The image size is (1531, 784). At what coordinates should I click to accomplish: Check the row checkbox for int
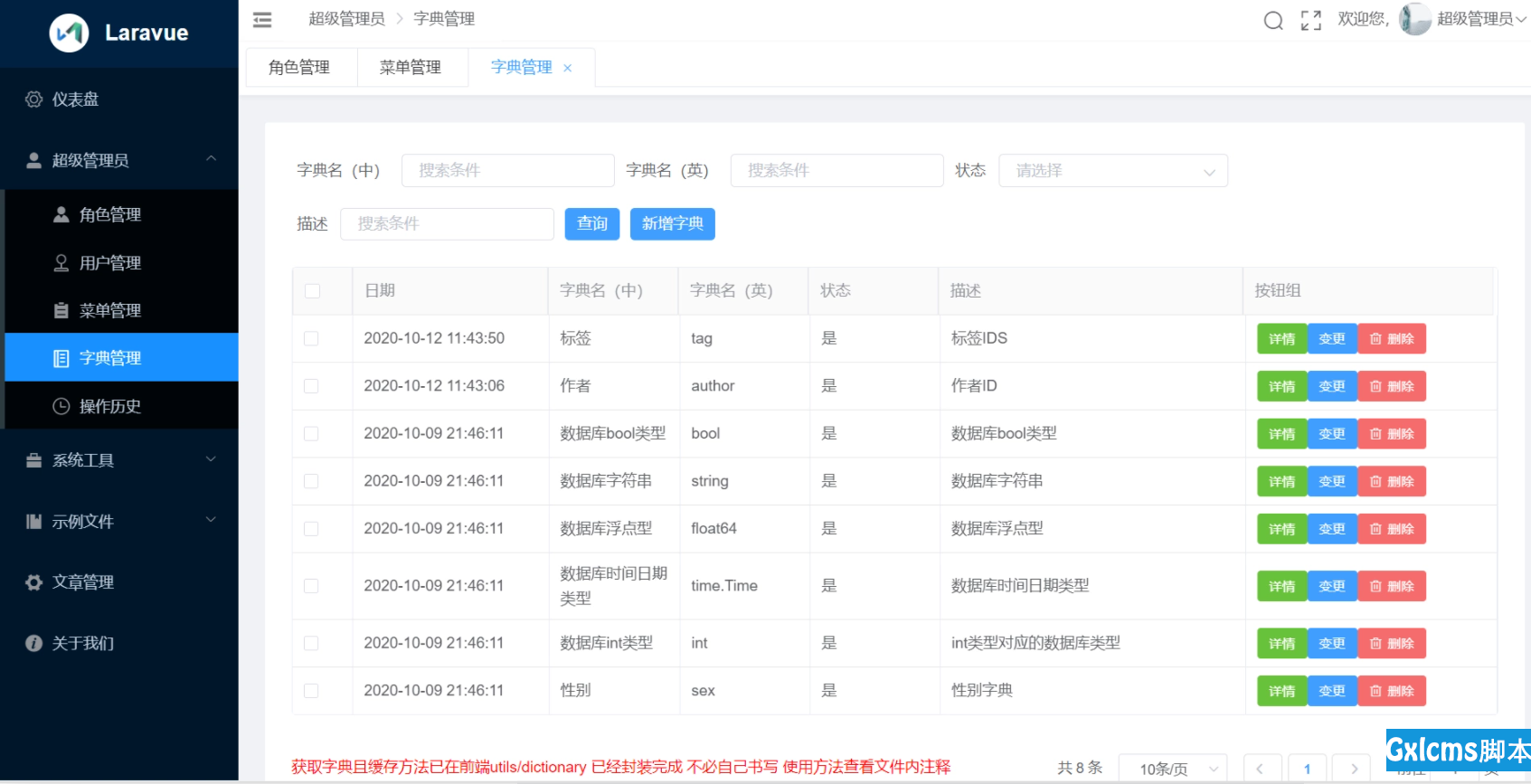click(311, 643)
